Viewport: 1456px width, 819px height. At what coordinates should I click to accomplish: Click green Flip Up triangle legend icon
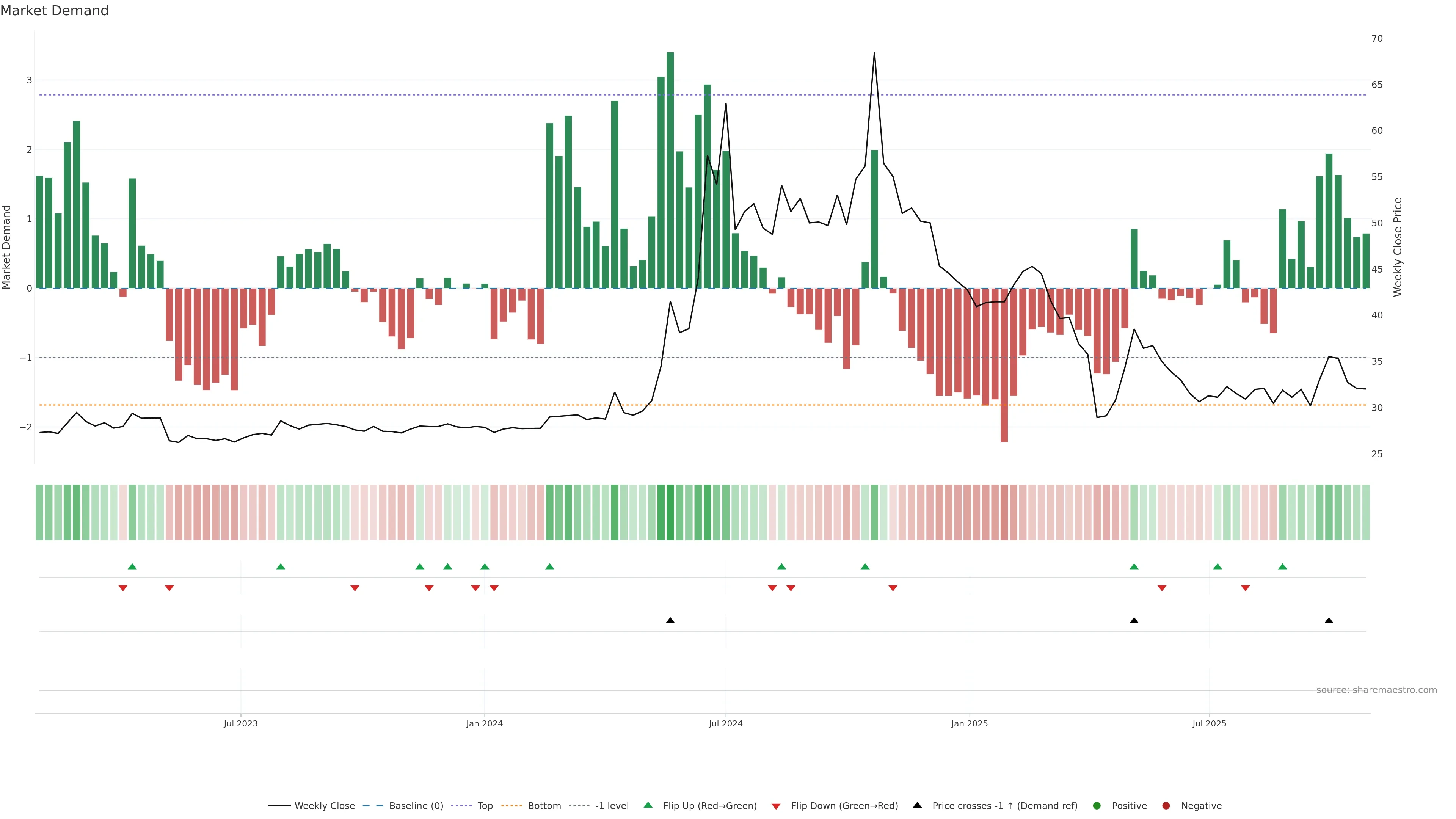point(648,805)
